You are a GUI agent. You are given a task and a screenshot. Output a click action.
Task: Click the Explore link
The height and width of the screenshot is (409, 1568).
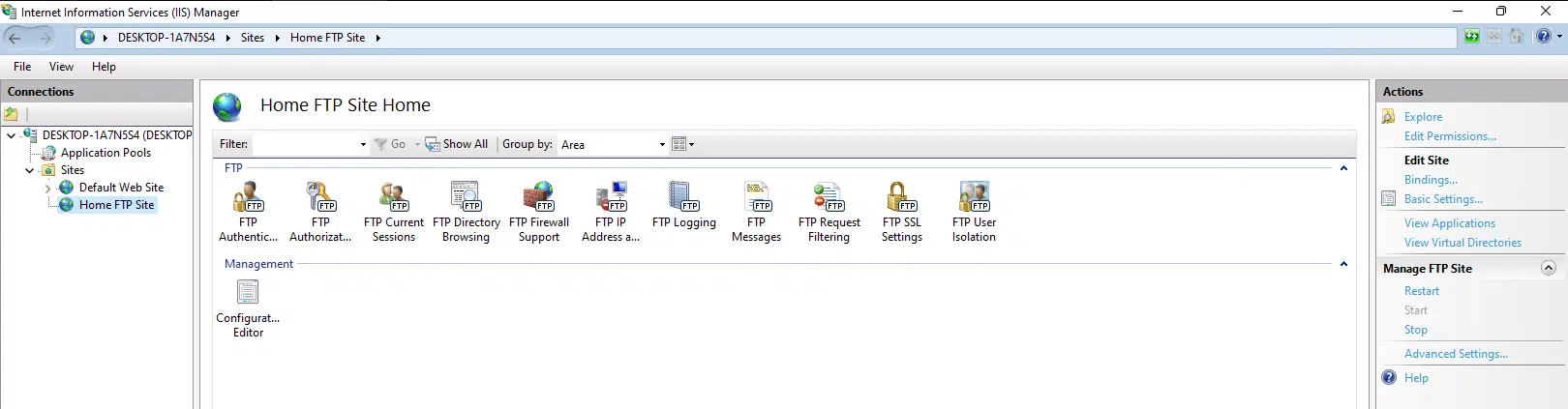click(x=1423, y=117)
